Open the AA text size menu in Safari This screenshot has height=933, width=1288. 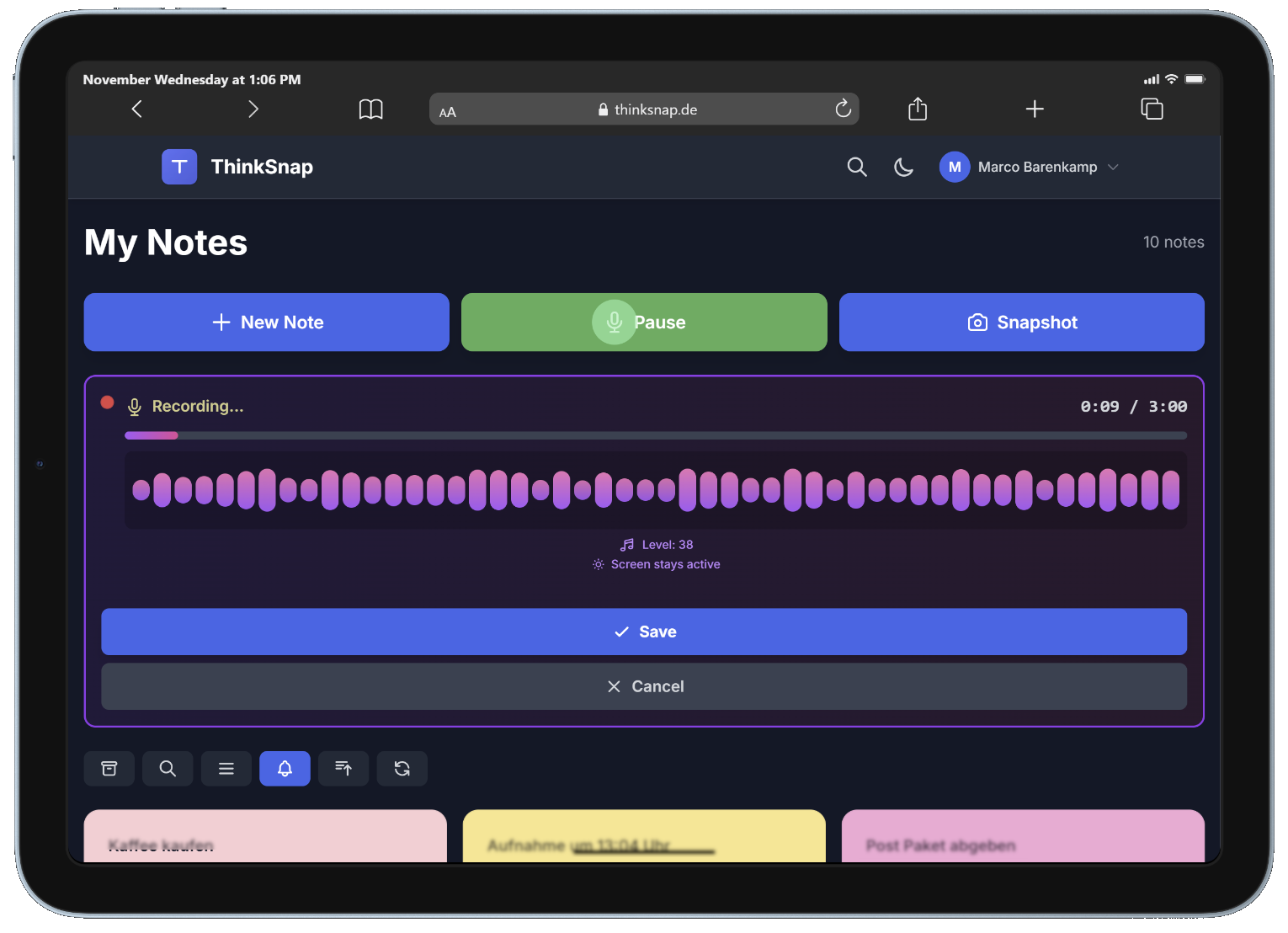coord(448,110)
